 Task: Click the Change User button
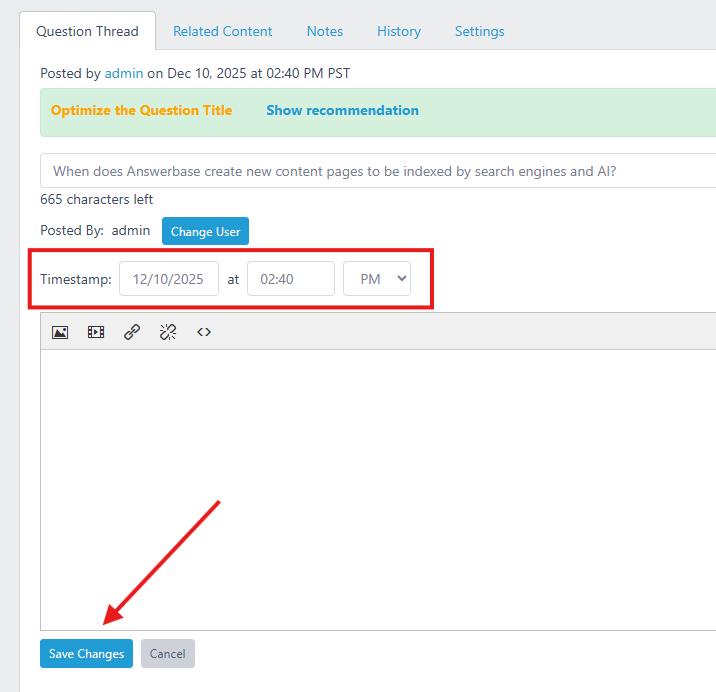[x=205, y=231]
